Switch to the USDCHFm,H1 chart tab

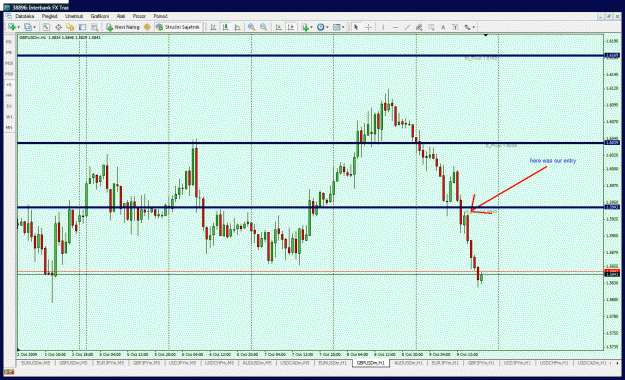554,363
